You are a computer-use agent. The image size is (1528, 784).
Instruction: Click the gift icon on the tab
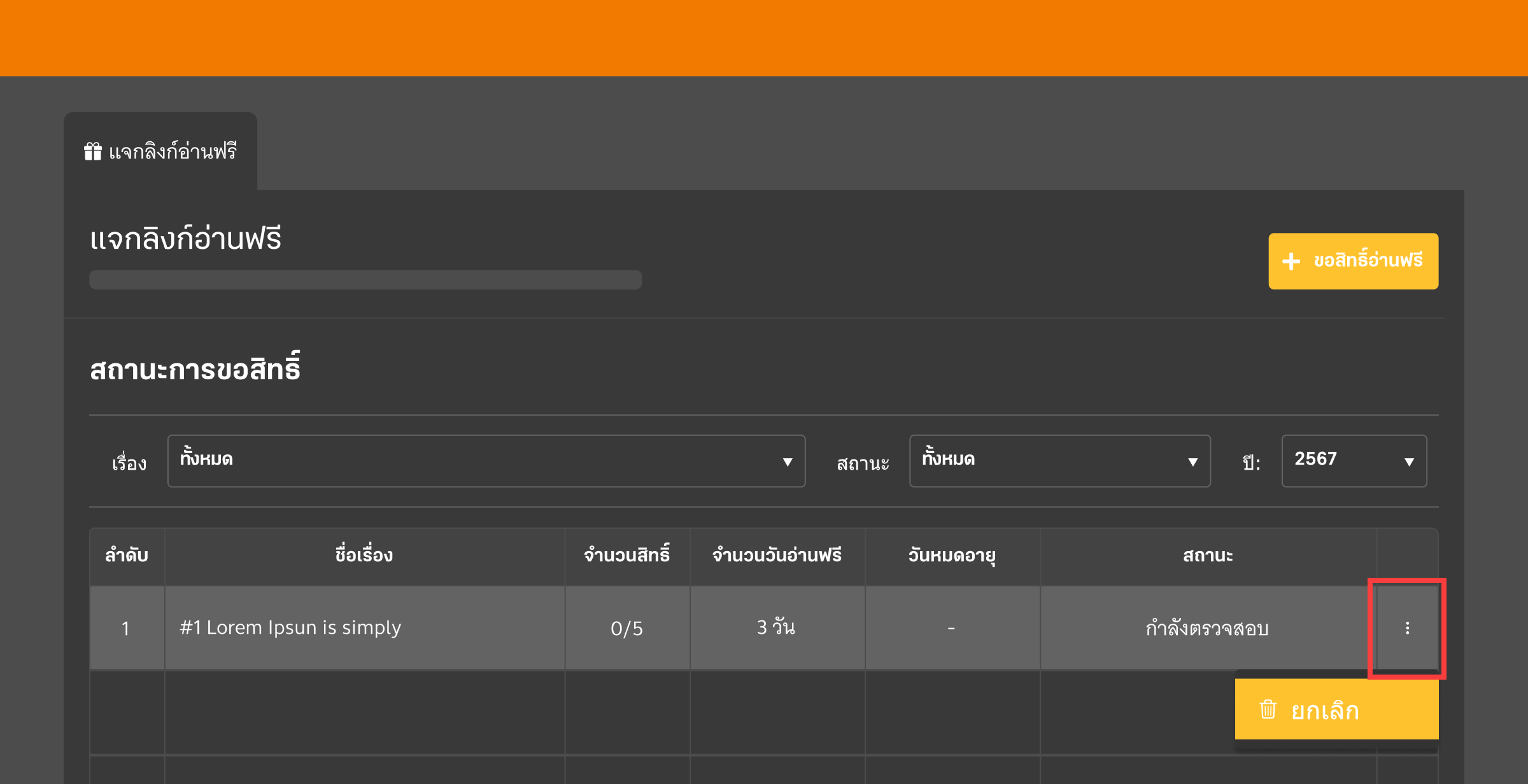[93, 151]
